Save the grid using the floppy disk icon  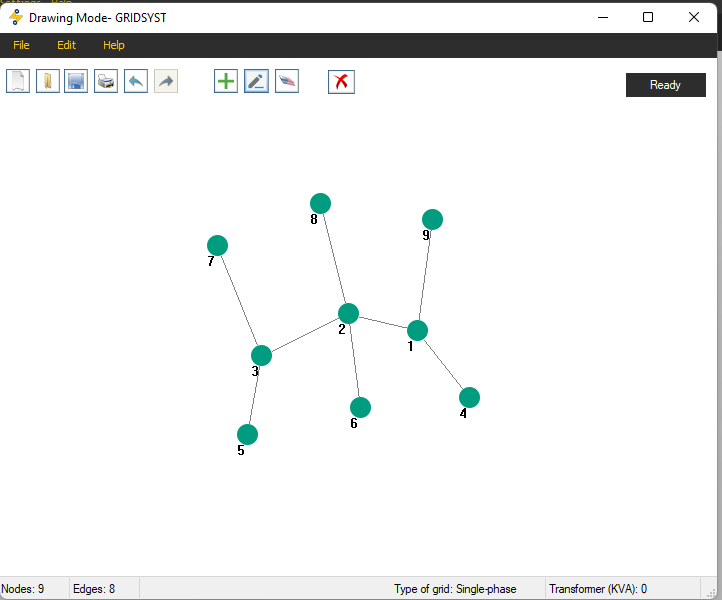tap(76, 81)
